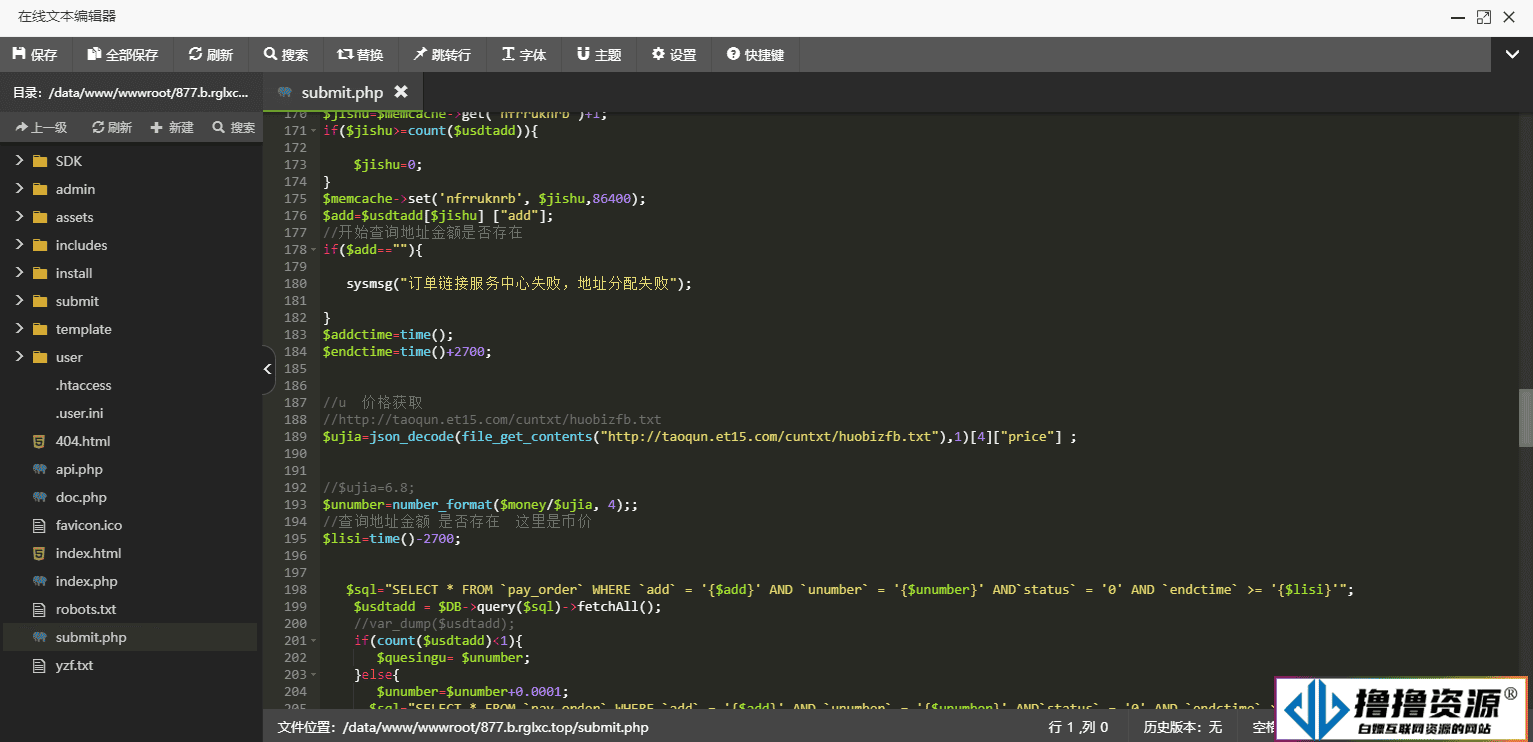Expand the user folder arrow
This screenshot has height=742, width=1533.
coord(18,357)
